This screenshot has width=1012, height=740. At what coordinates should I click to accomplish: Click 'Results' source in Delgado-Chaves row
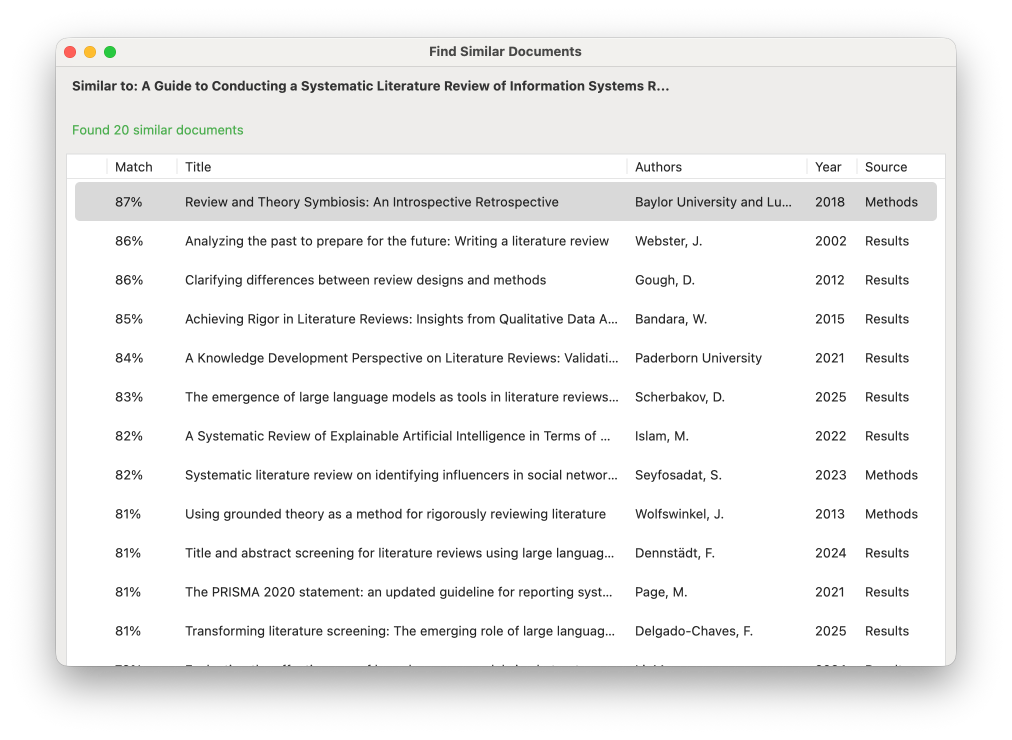[887, 631]
